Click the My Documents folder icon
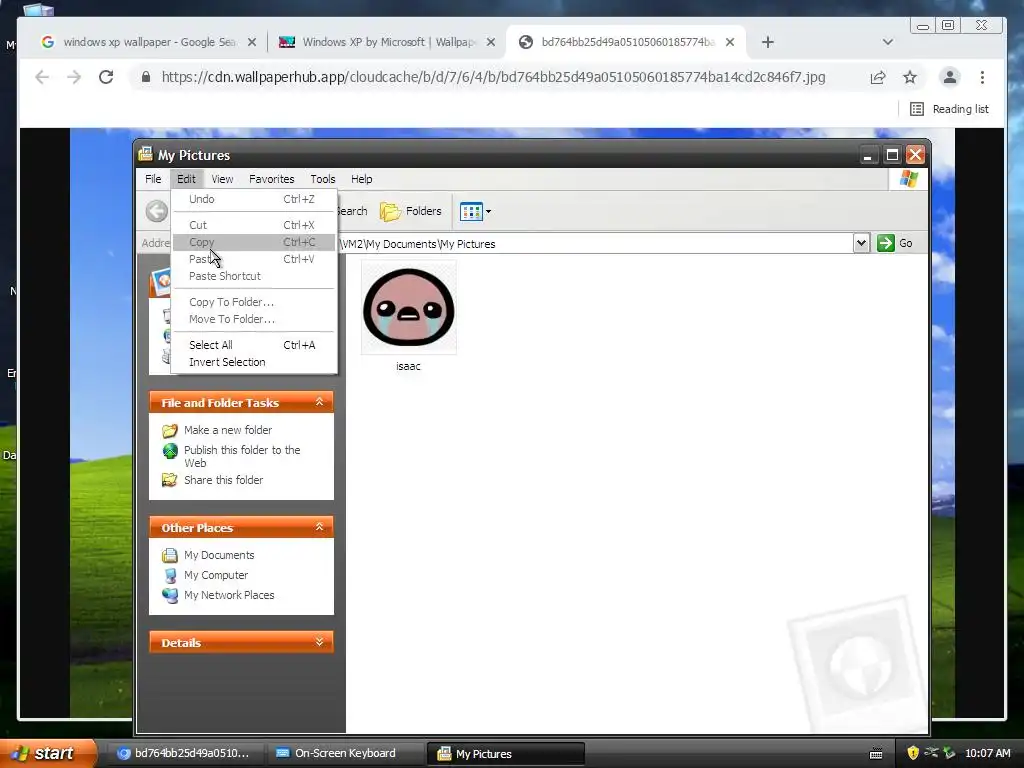 (x=170, y=555)
